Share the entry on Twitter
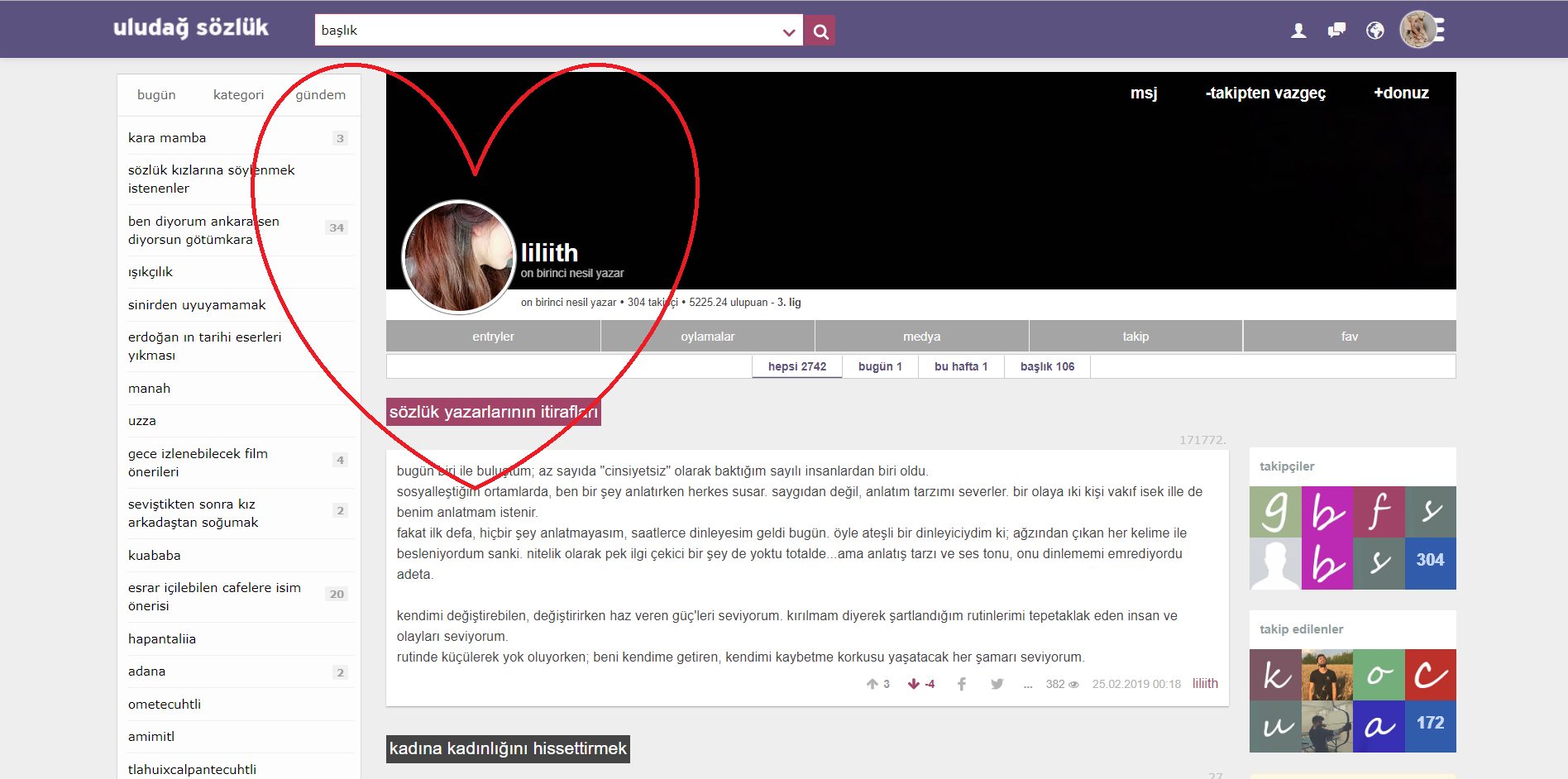This screenshot has width=1568, height=779. coord(997,684)
